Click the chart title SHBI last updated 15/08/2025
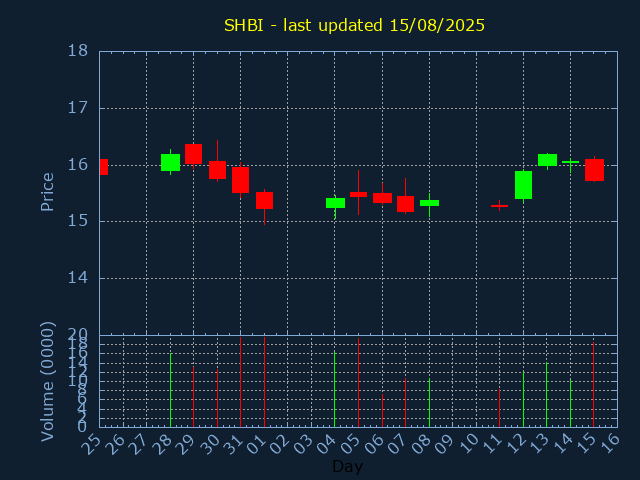640x480 pixels. point(354,25)
